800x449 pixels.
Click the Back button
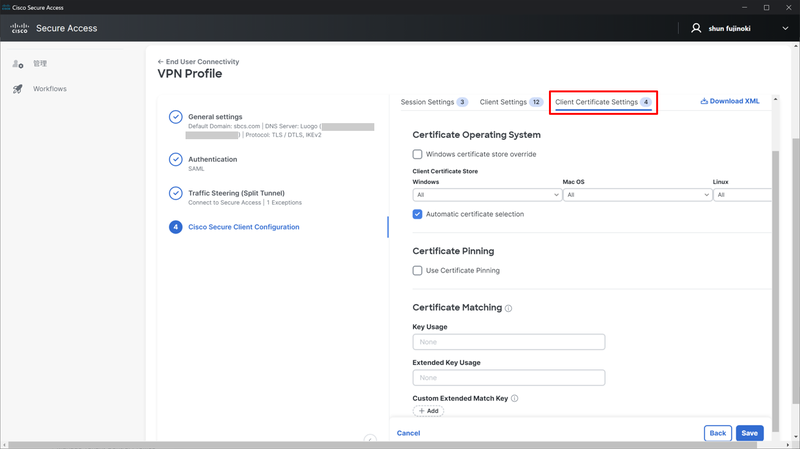[x=718, y=433]
